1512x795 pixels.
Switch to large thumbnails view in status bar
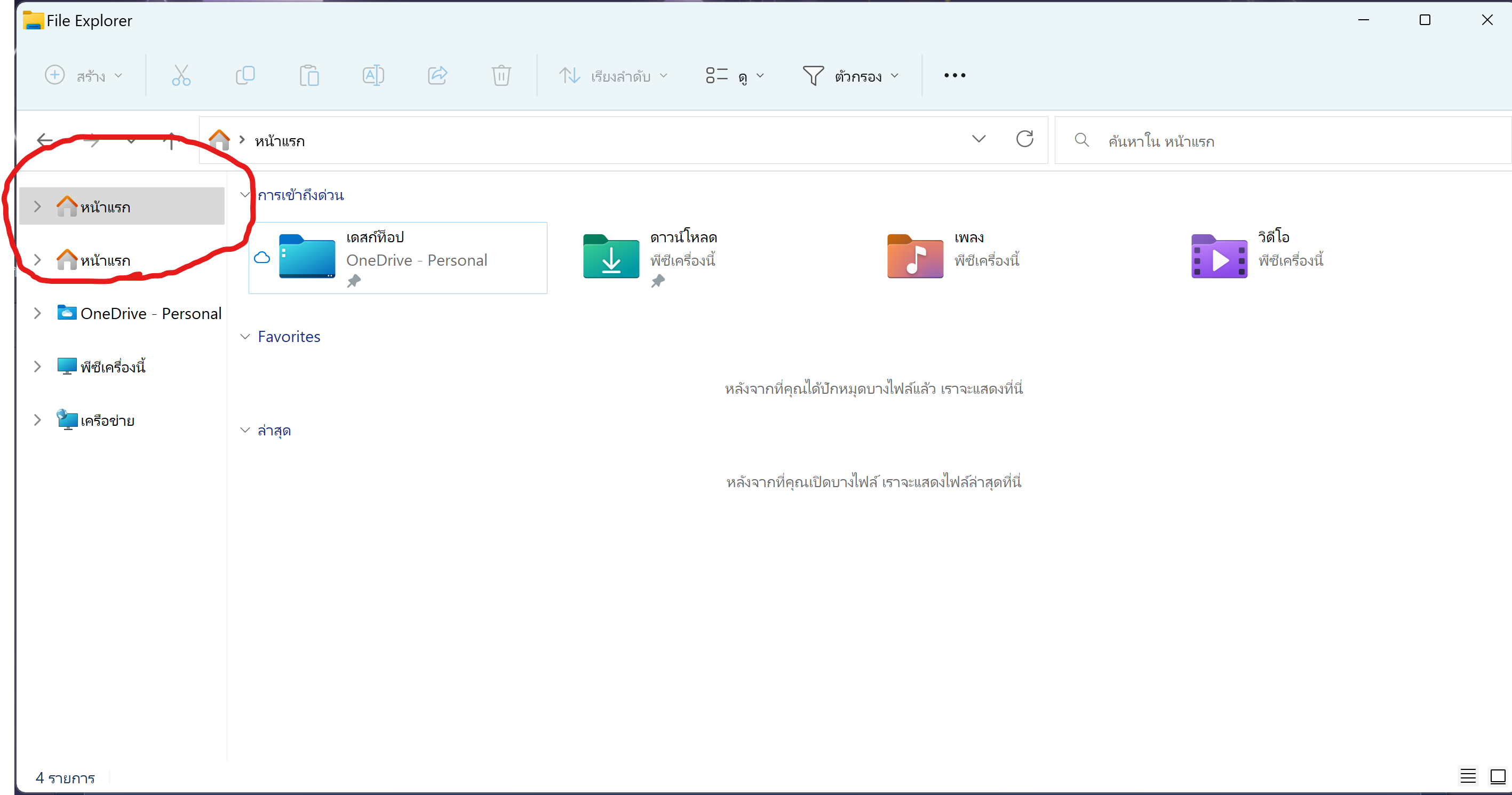[x=1497, y=776]
